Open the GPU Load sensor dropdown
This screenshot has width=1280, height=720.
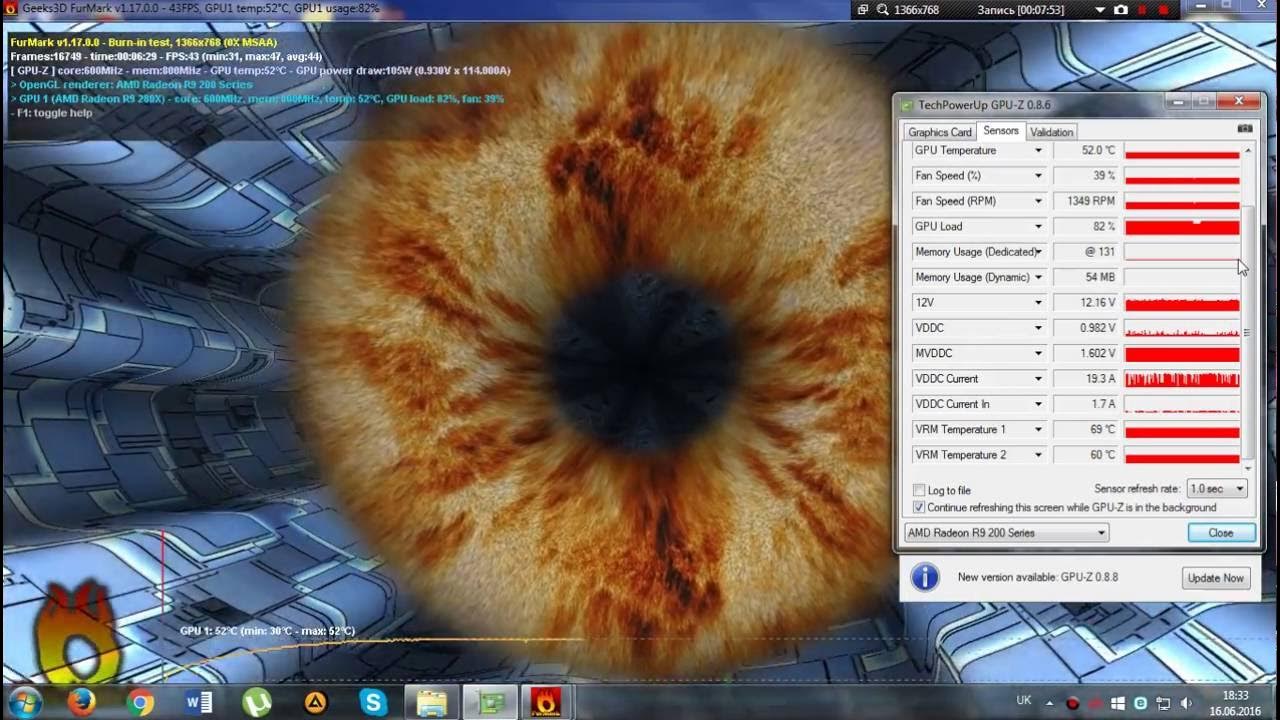pos(1038,226)
